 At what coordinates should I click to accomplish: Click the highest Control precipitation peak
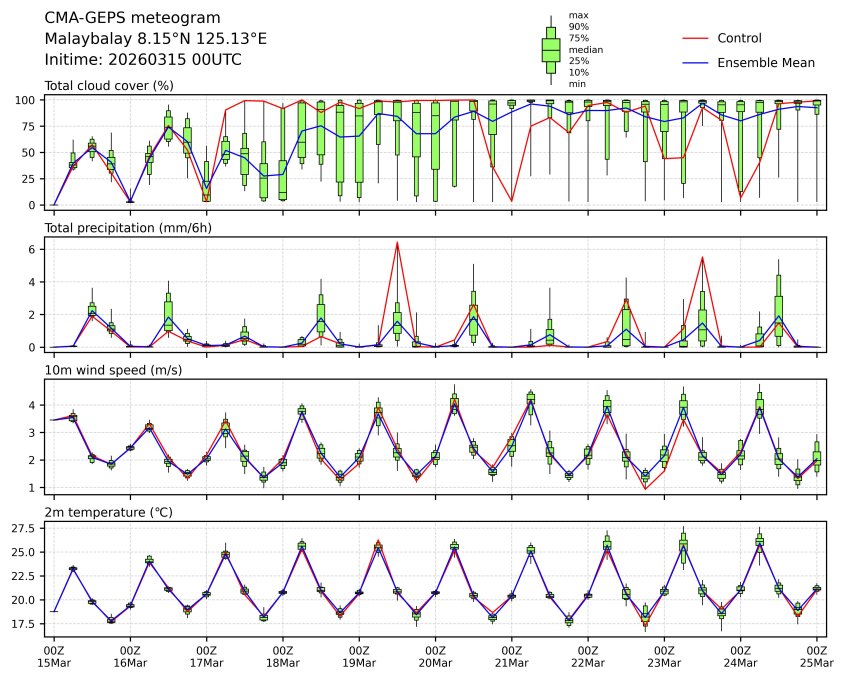397,242
